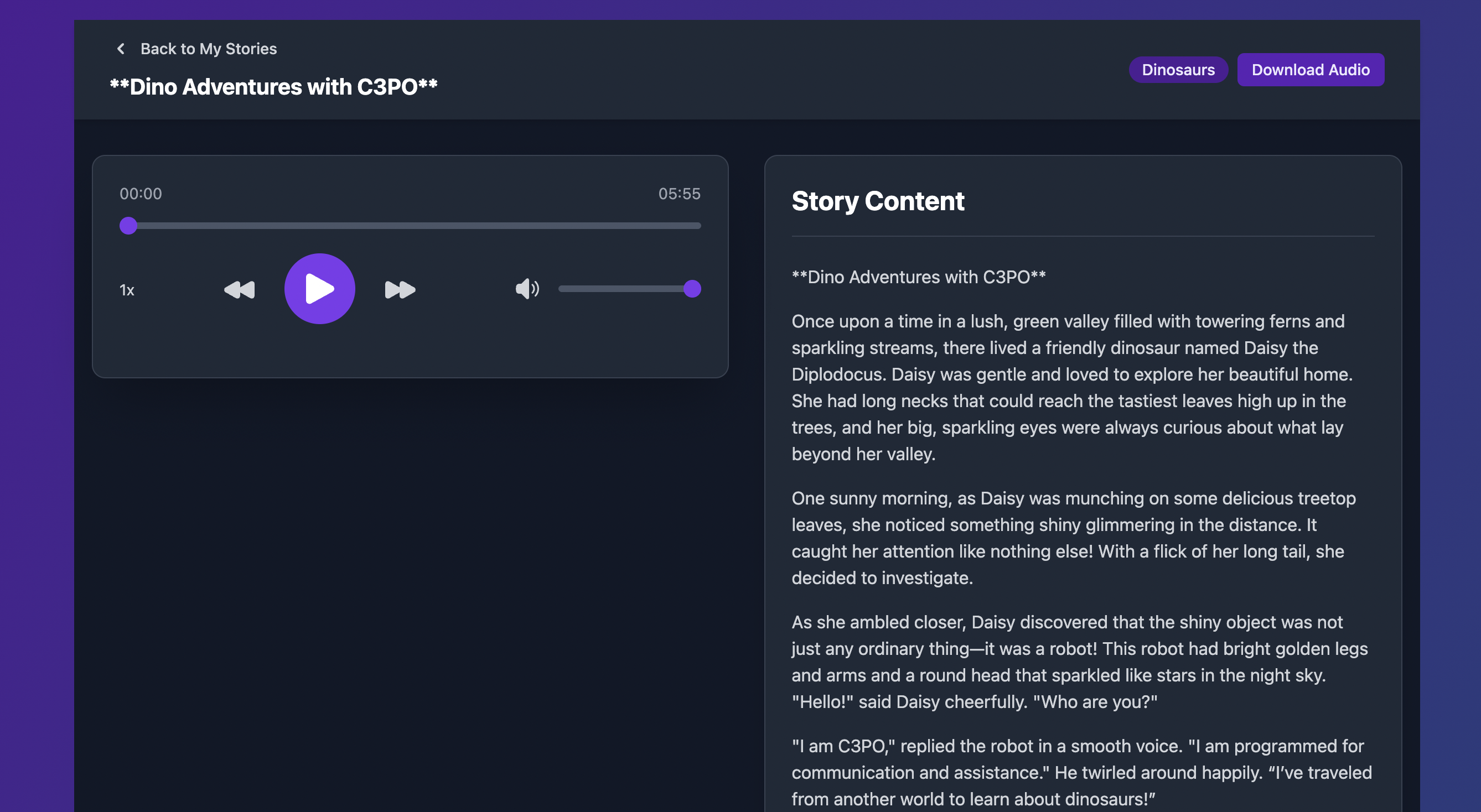This screenshot has width=1481, height=812.
Task: Click the 00:00 elapsed time label
Action: pos(141,194)
